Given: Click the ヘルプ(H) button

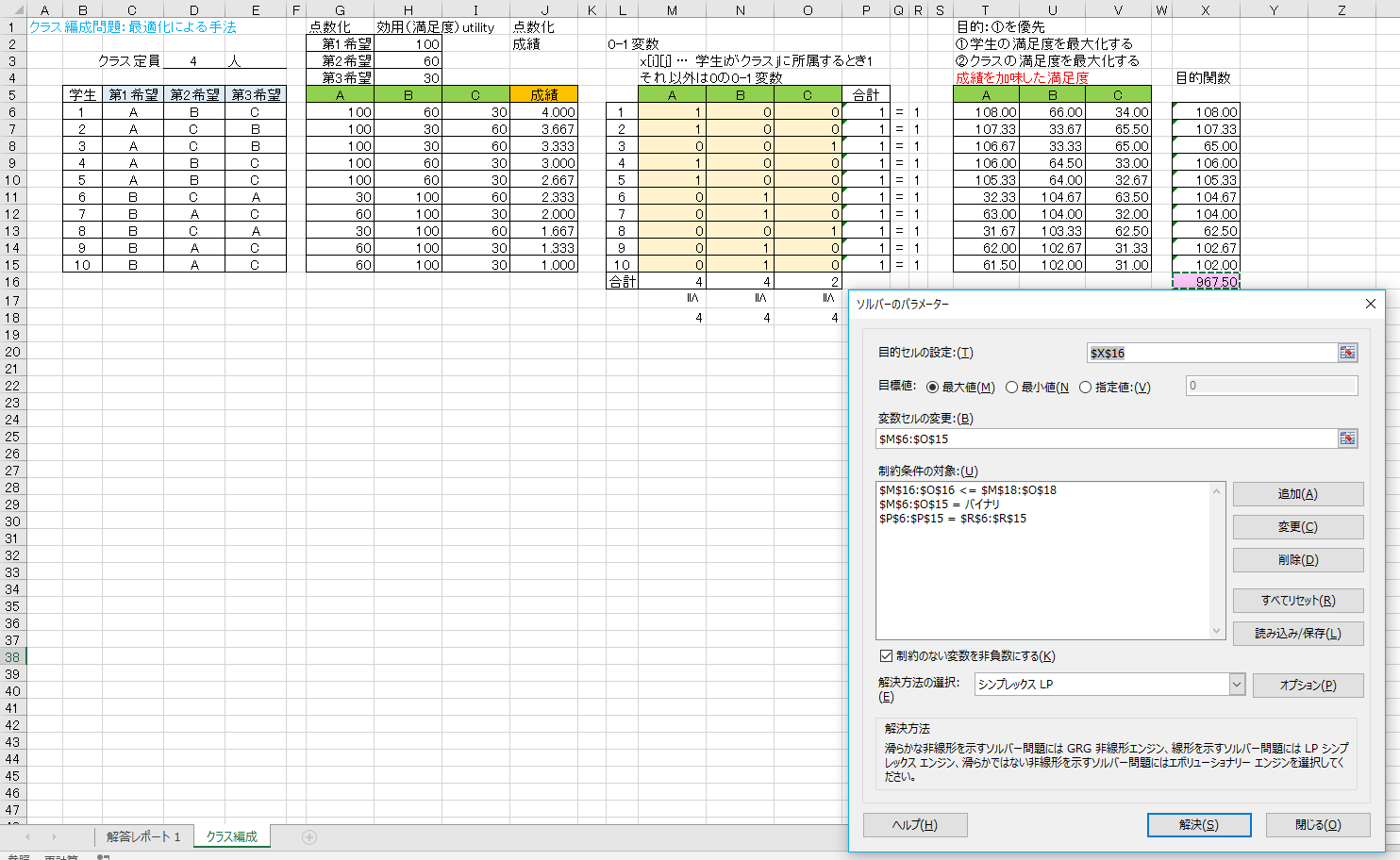Looking at the screenshot, I should [915, 825].
